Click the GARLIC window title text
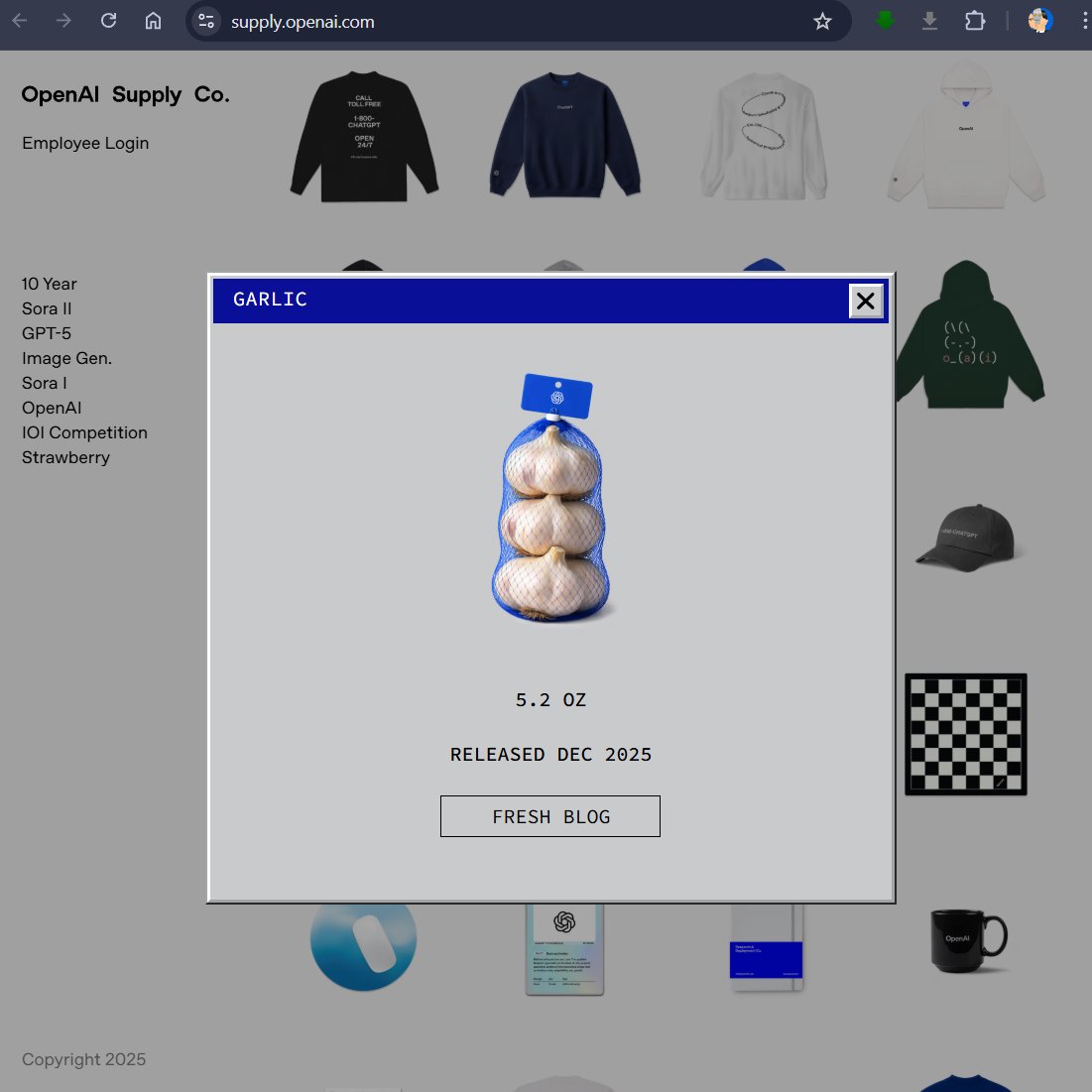This screenshot has width=1092, height=1092. pyautogui.click(x=270, y=300)
